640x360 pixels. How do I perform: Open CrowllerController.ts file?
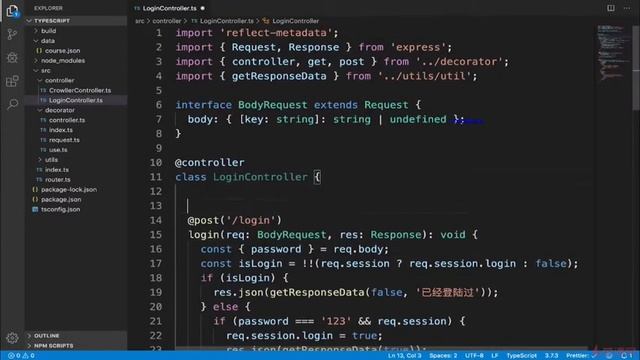tap(76, 90)
